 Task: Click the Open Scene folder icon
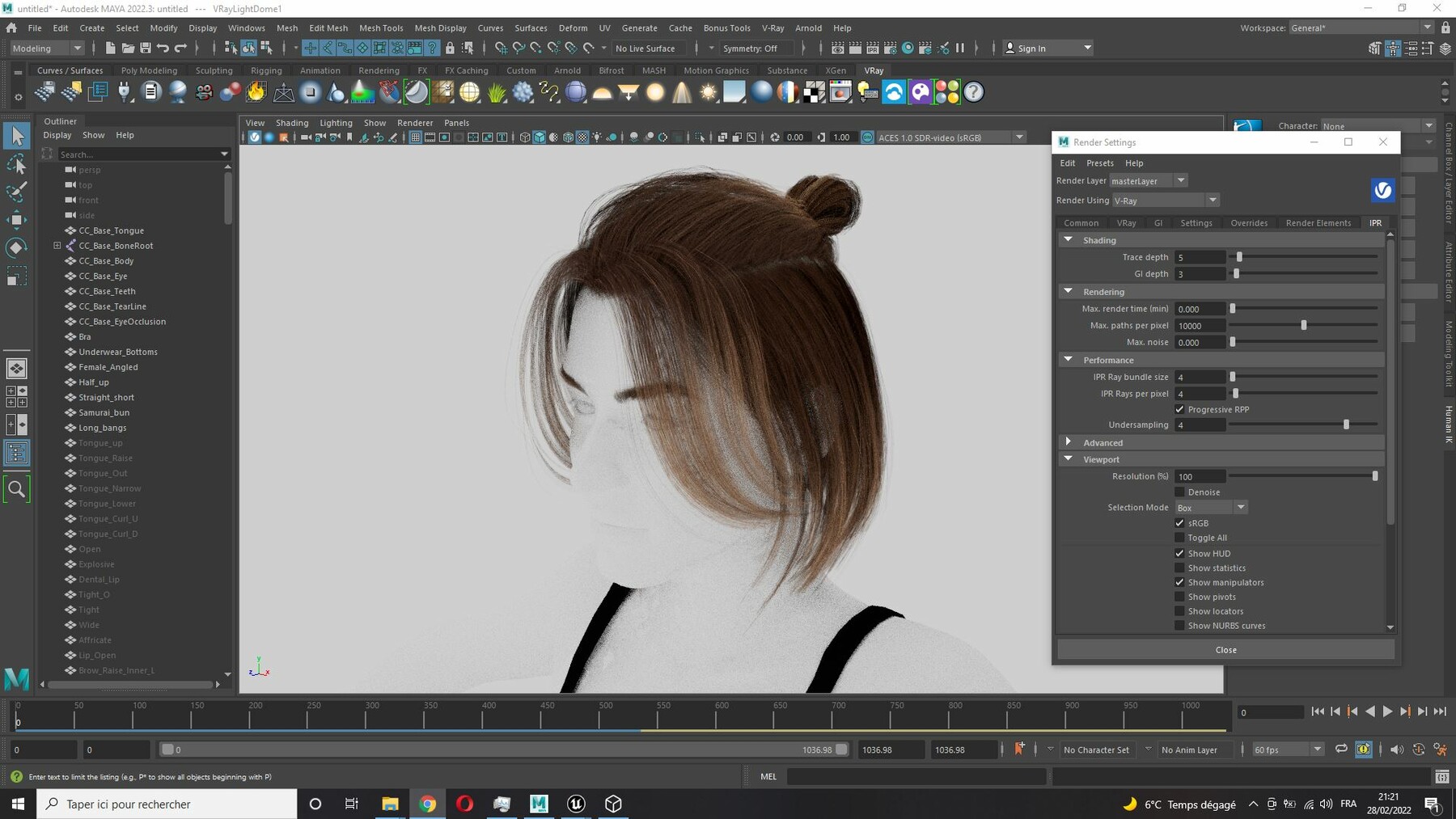pos(128,49)
